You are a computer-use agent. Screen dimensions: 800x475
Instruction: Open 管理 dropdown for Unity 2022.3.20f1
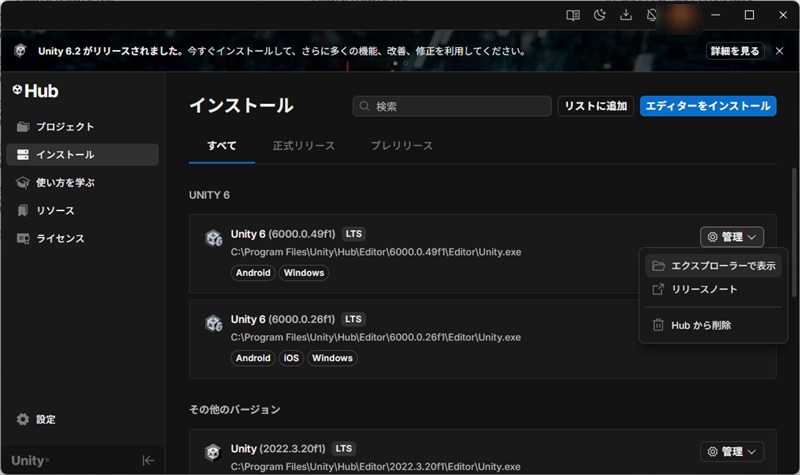(x=732, y=452)
